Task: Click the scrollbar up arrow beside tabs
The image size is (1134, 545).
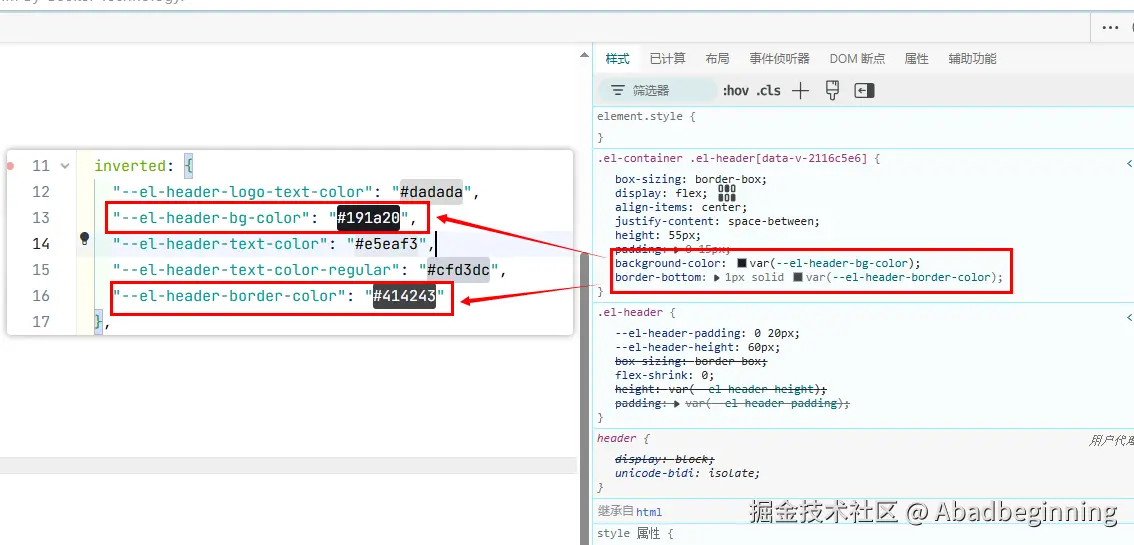Action: pos(584,55)
